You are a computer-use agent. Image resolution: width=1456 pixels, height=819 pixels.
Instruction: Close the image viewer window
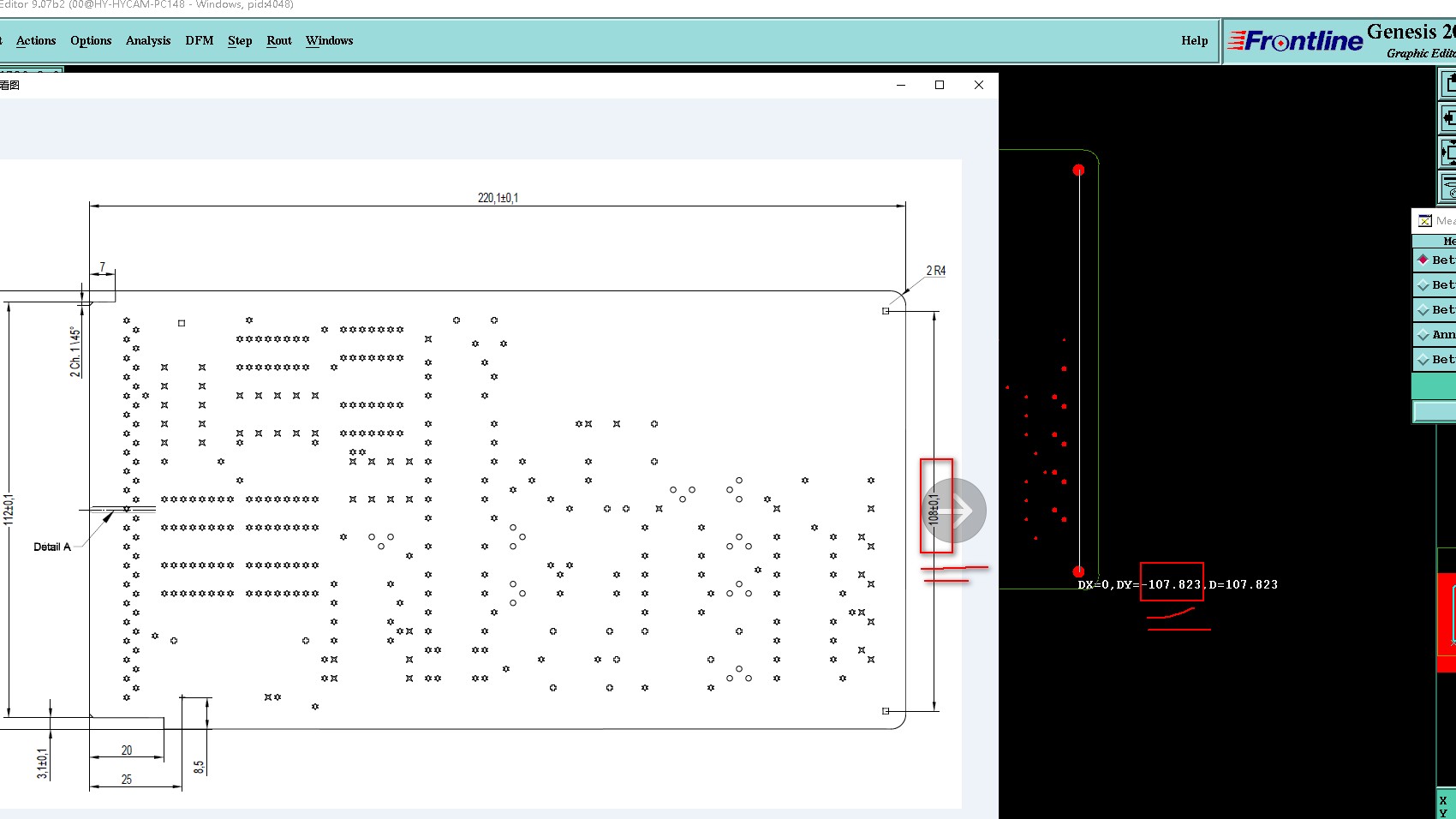tap(979, 85)
